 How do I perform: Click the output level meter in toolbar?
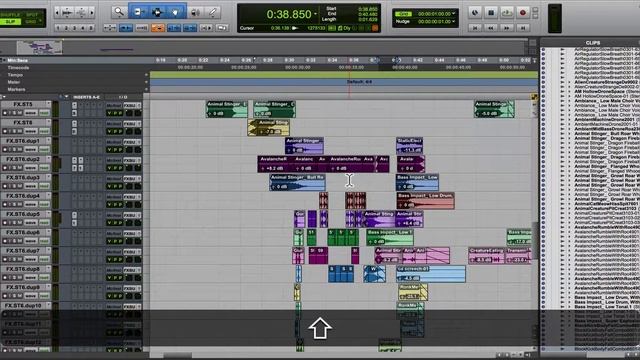tap(555, 18)
